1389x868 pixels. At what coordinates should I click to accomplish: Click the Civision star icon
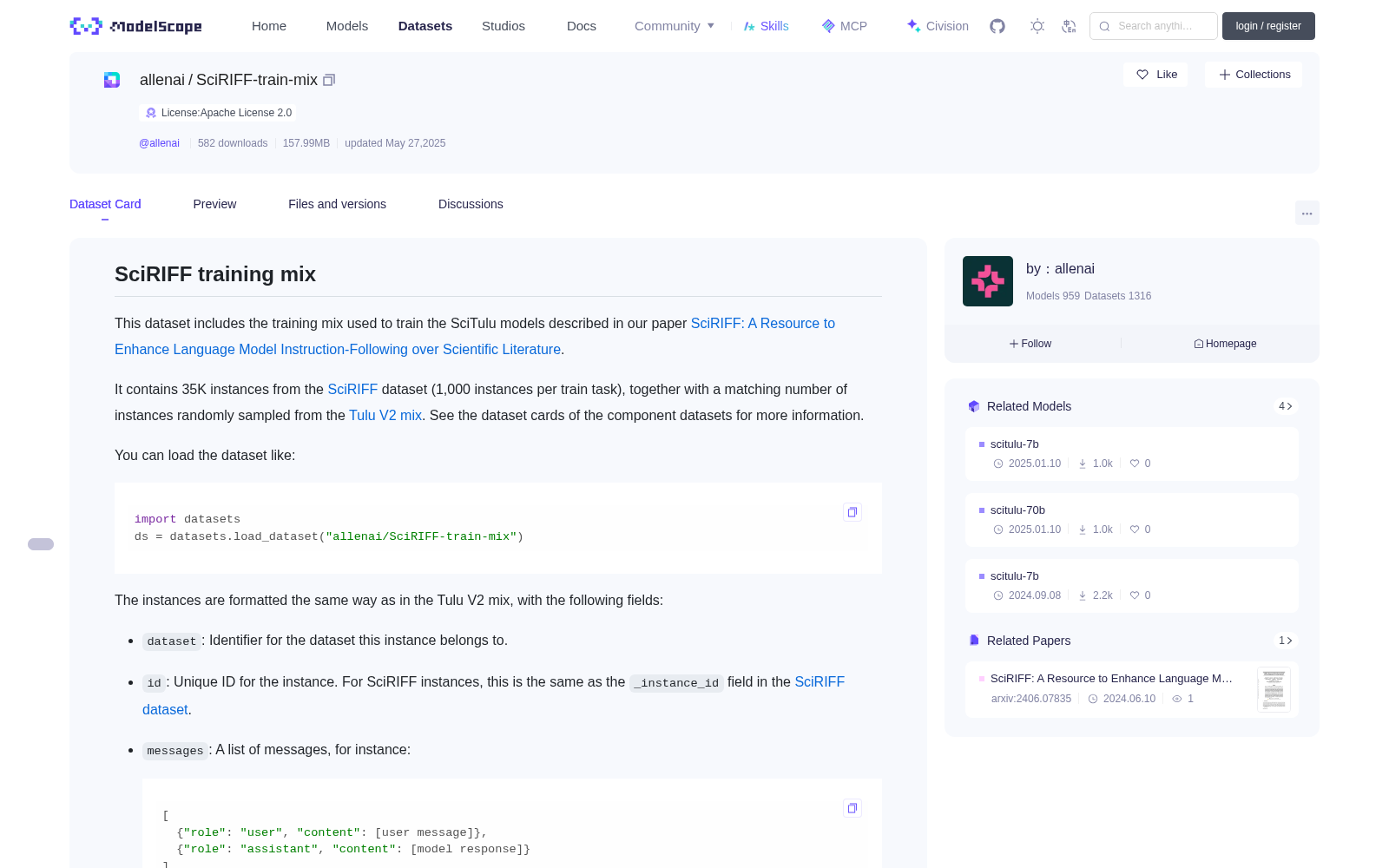pyautogui.click(x=913, y=25)
